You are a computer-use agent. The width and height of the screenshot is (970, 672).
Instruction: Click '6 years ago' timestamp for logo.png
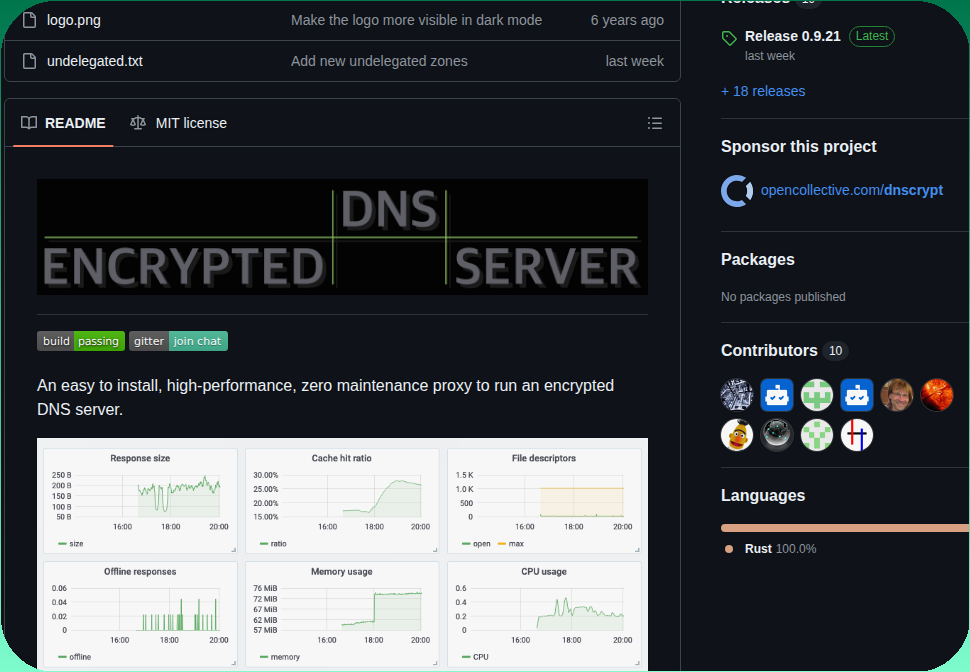pos(627,20)
